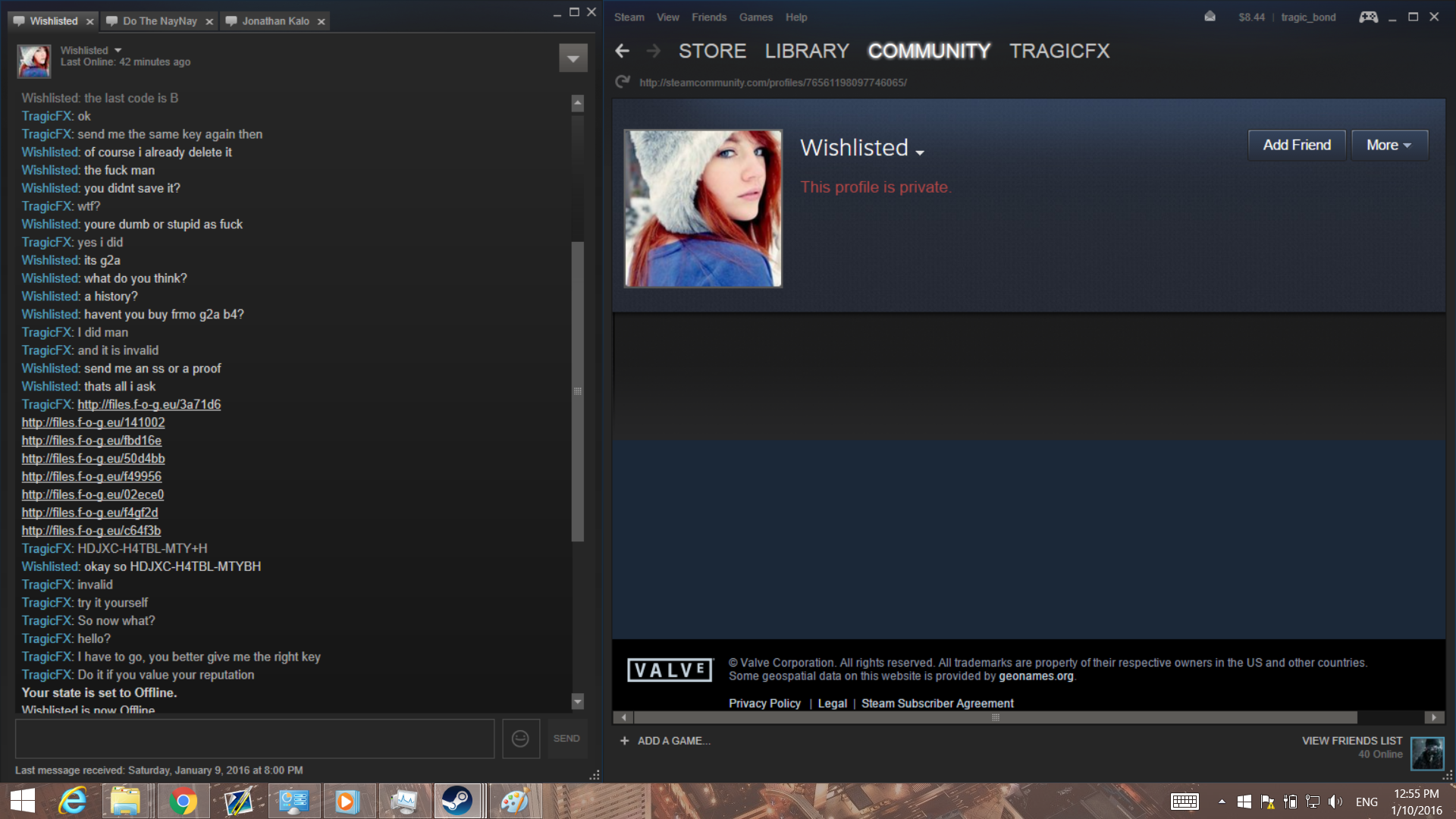Click the Steam icon in the taskbar
The width and height of the screenshot is (1456, 819).
click(457, 802)
